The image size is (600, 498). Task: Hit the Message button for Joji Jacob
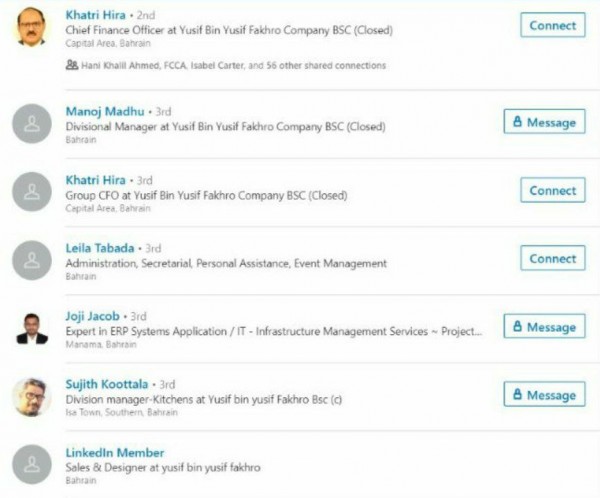pos(544,327)
